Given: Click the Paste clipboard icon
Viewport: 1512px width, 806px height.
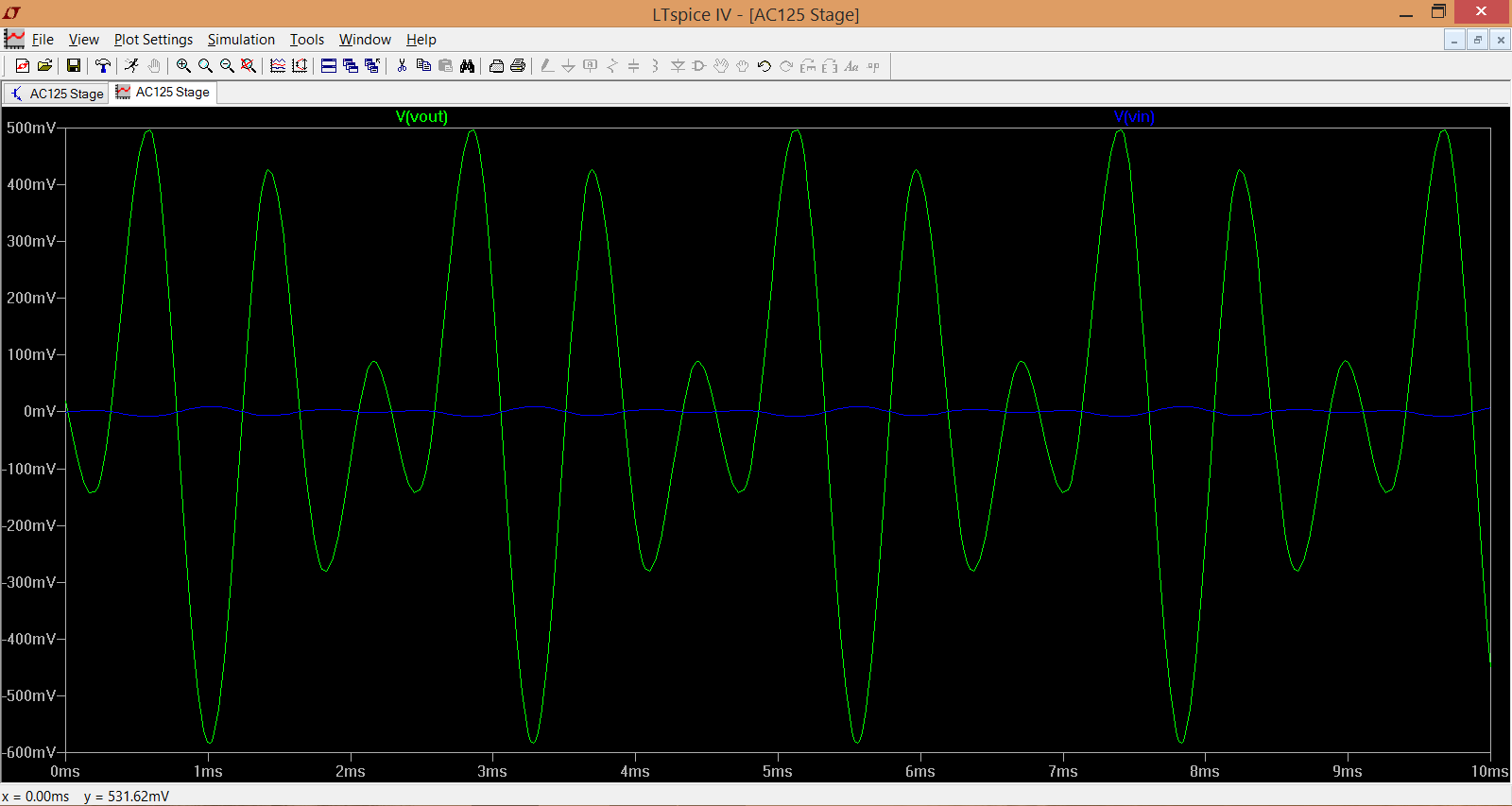Looking at the screenshot, I should point(445,65).
